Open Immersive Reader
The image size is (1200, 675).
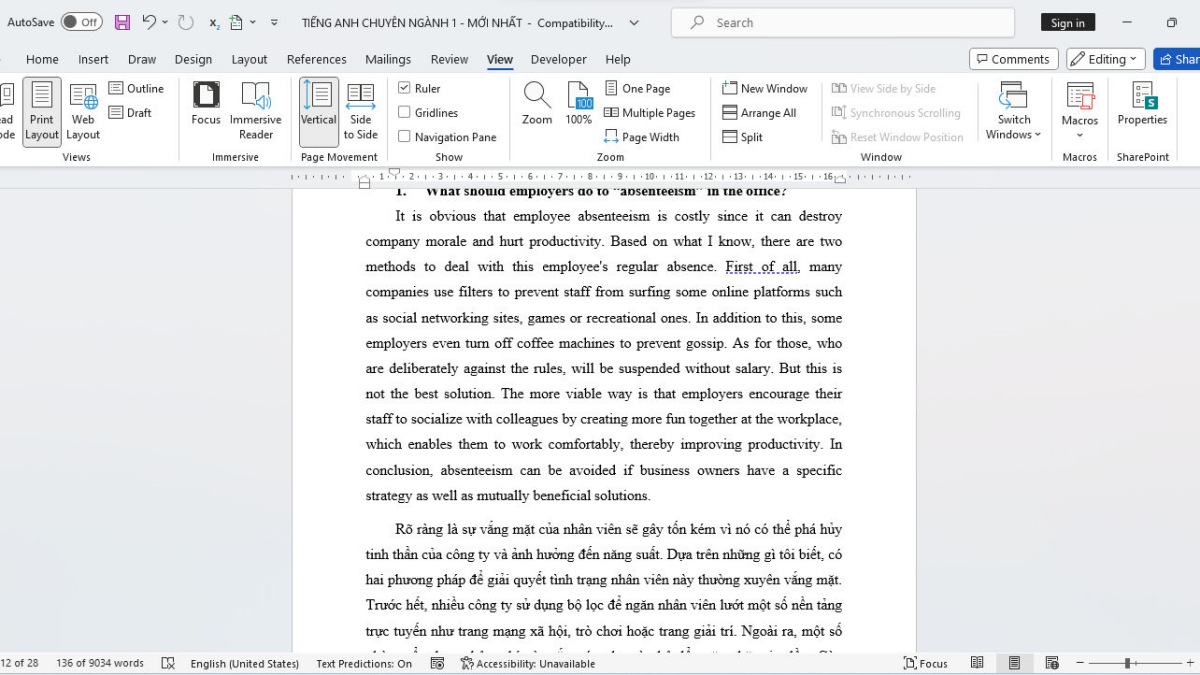coord(256,110)
